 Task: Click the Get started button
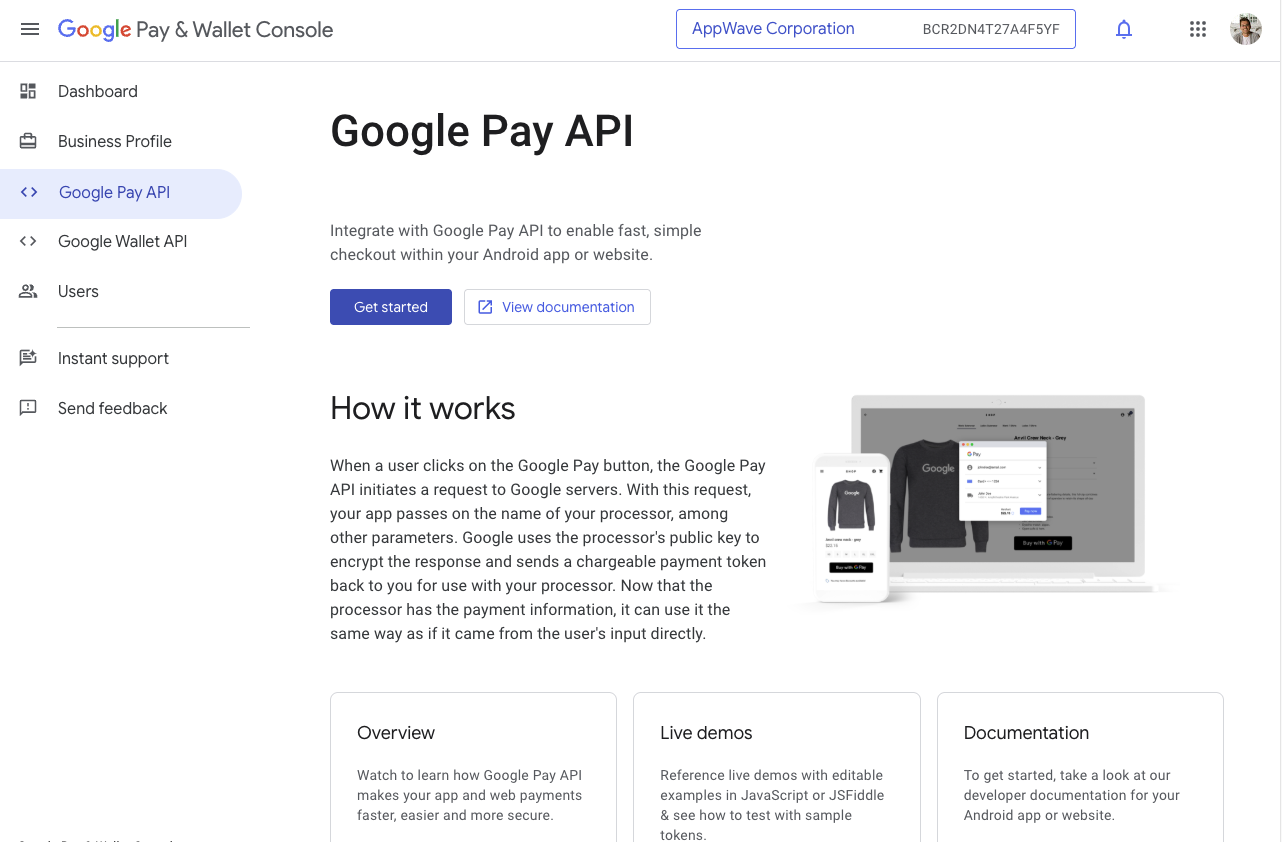(x=391, y=307)
